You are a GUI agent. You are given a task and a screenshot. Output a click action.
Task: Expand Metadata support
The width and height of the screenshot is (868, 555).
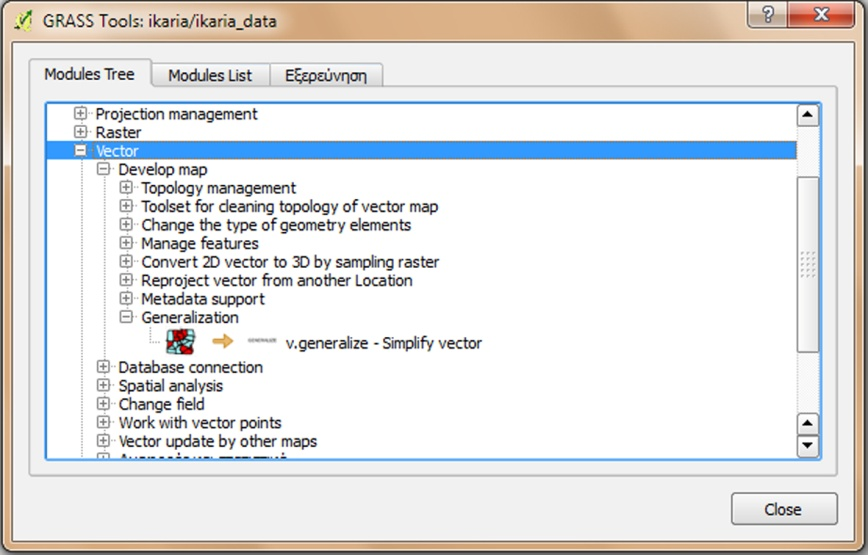coord(126,298)
